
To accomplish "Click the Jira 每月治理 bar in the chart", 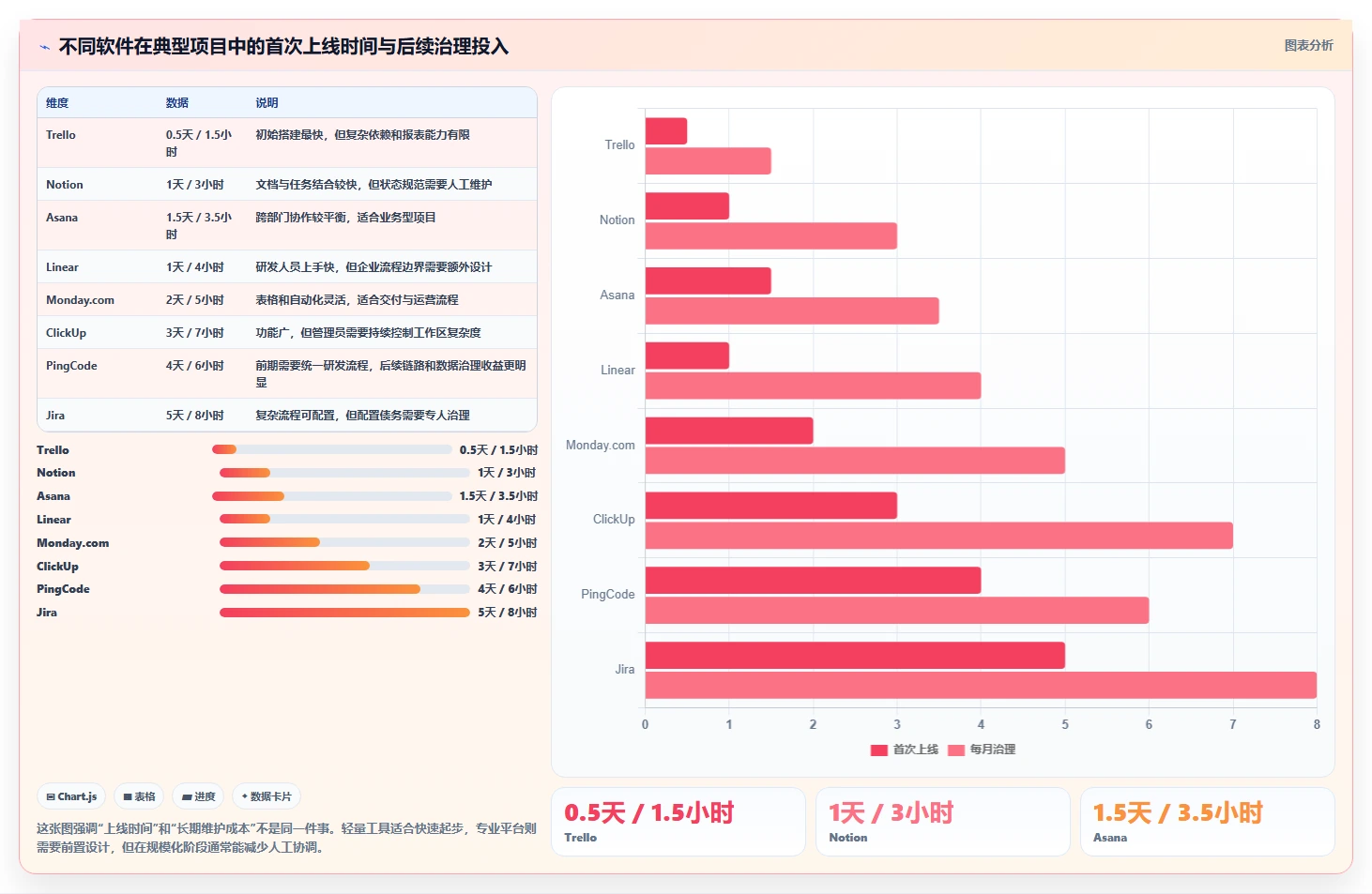I will click(981, 685).
